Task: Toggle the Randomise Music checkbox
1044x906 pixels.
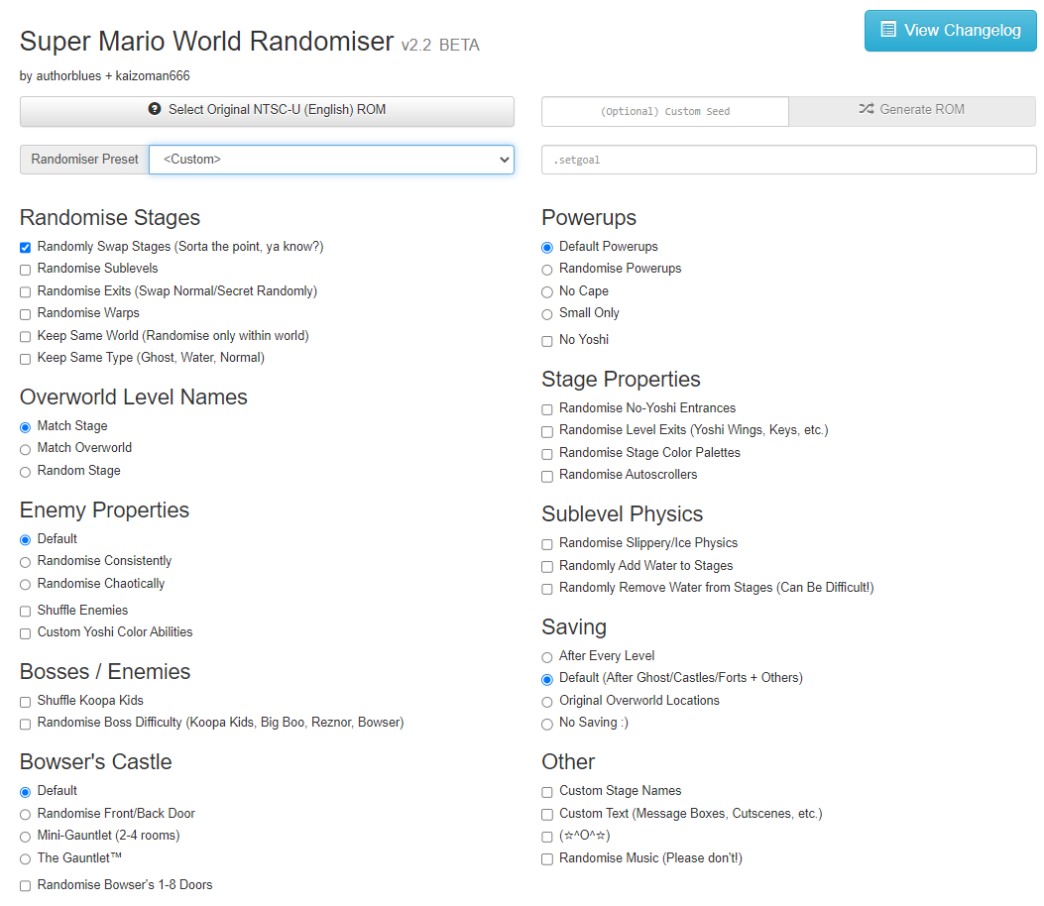Action: tap(547, 859)
